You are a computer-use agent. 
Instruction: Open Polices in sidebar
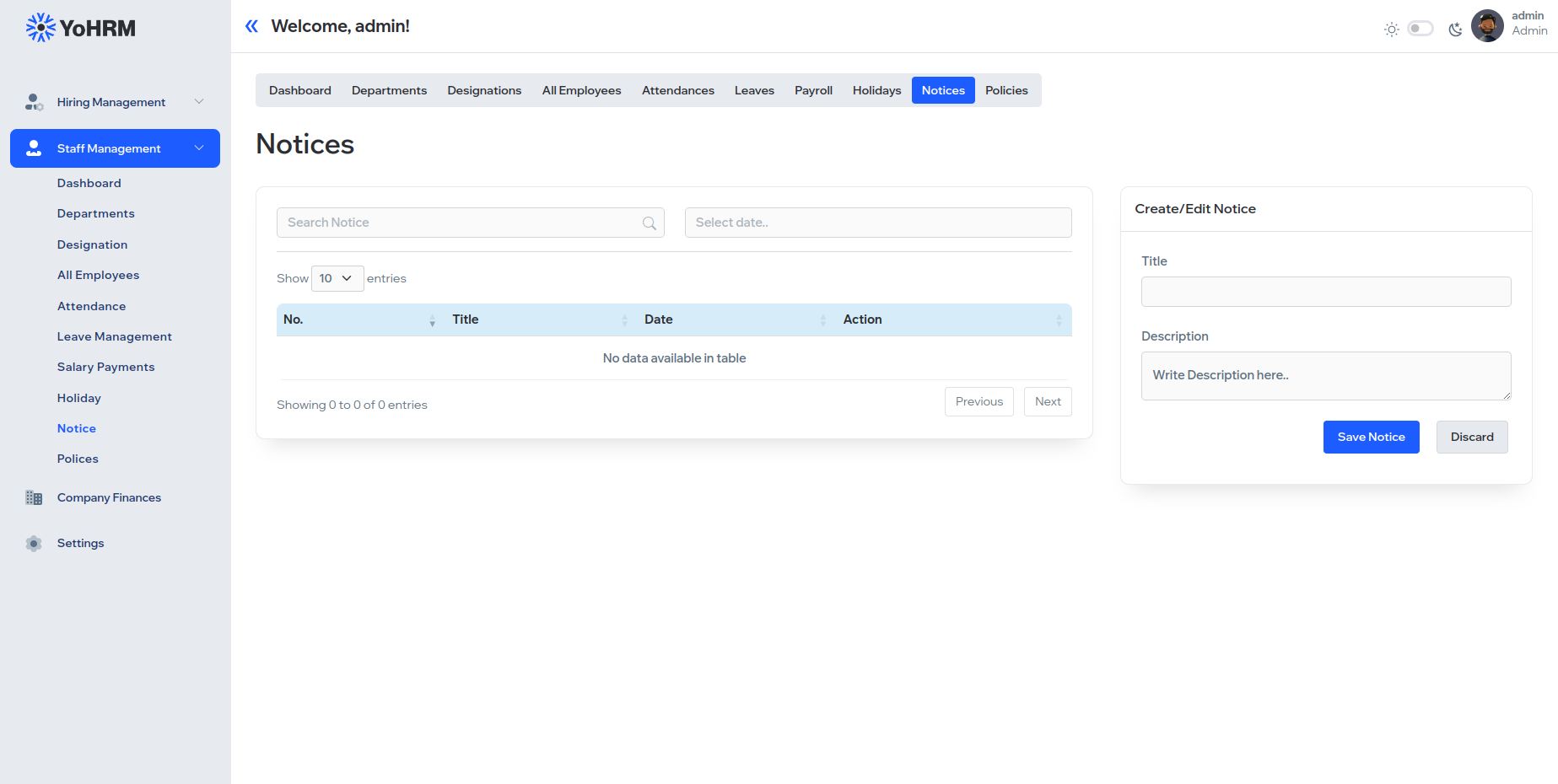[x=78, y=459]
